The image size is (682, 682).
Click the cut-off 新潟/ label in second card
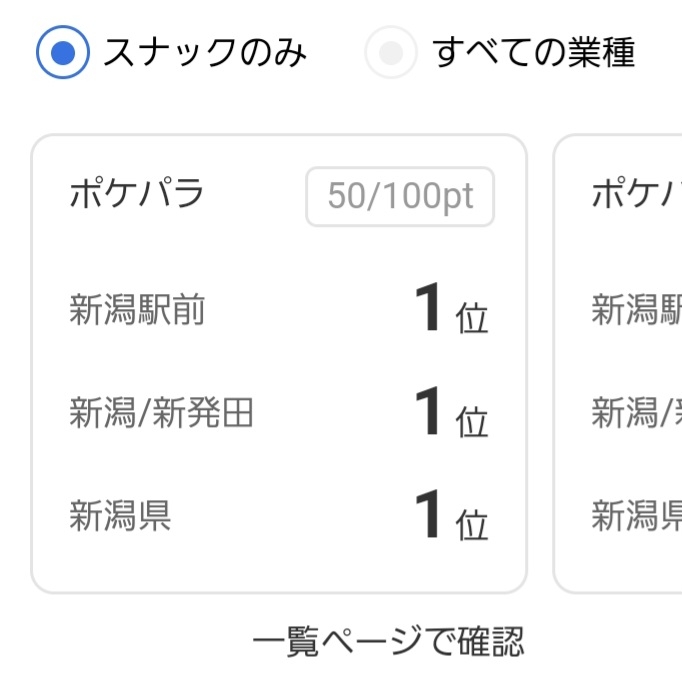[x=636, y=413]
